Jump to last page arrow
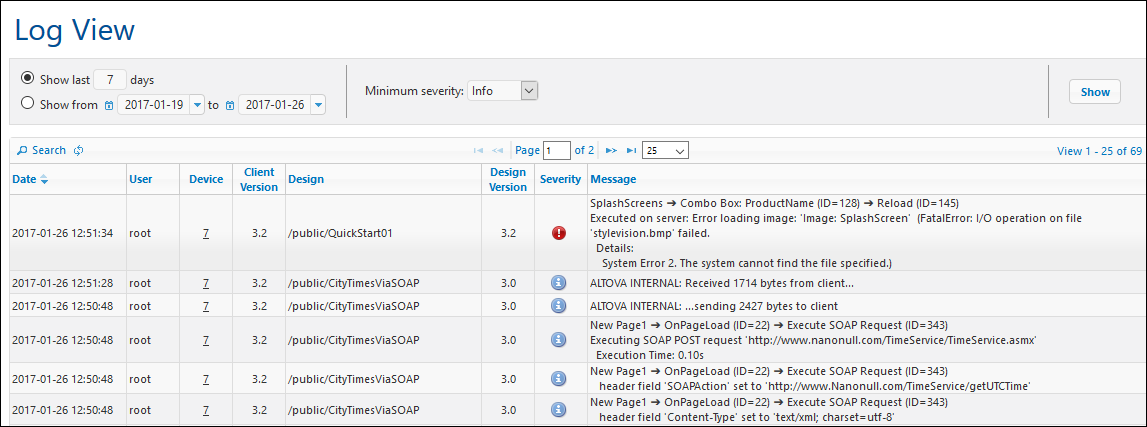1147x427 pixels. (631, 151)
